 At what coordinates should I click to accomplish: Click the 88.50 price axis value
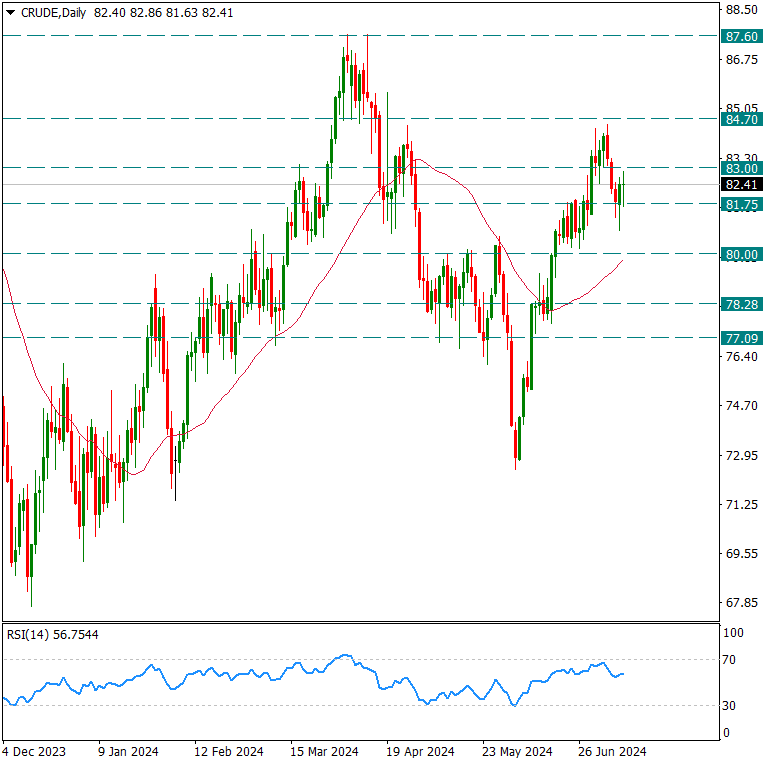(742, 10)
